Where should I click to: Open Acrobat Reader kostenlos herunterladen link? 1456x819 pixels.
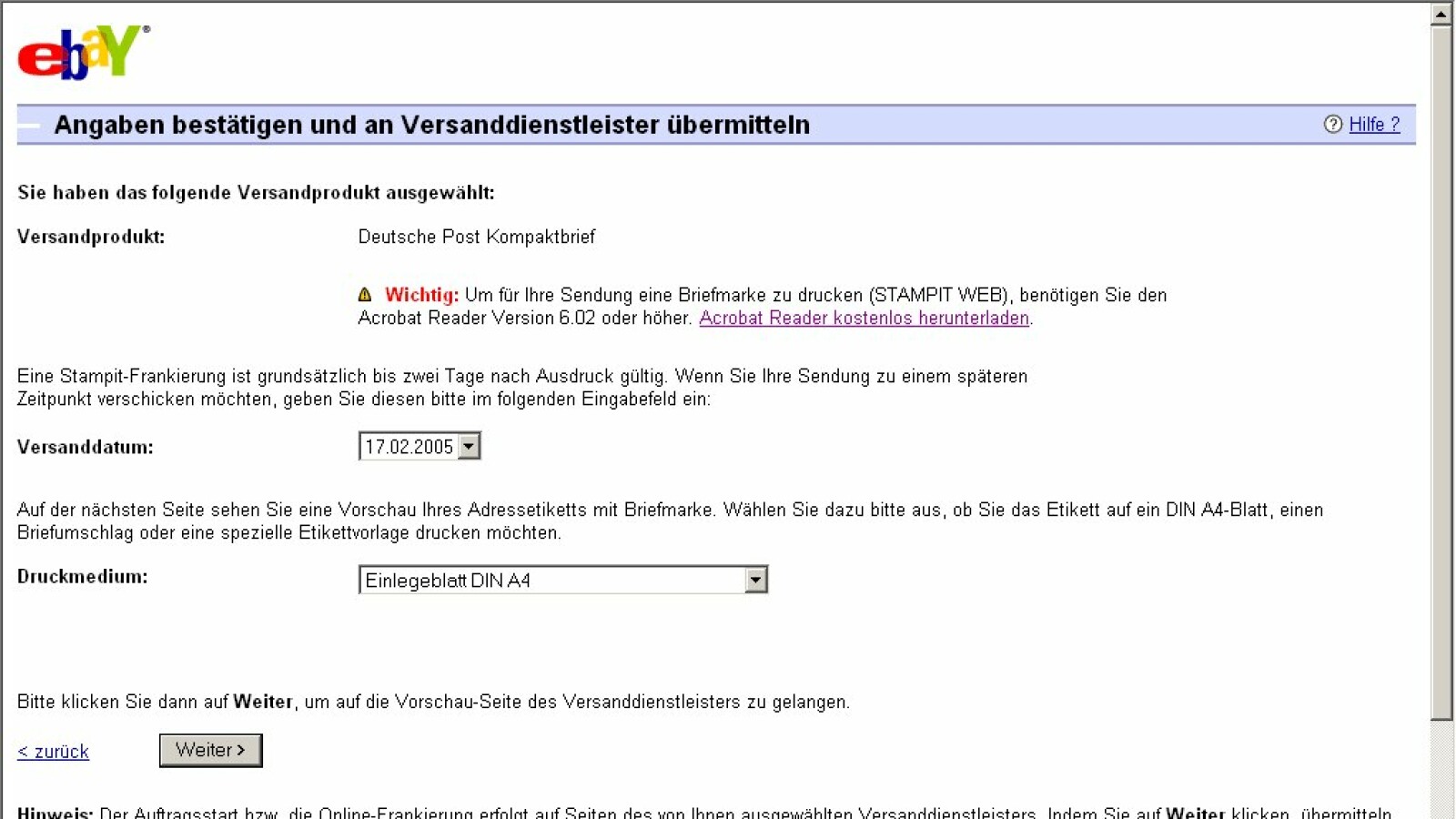point(864,318)
